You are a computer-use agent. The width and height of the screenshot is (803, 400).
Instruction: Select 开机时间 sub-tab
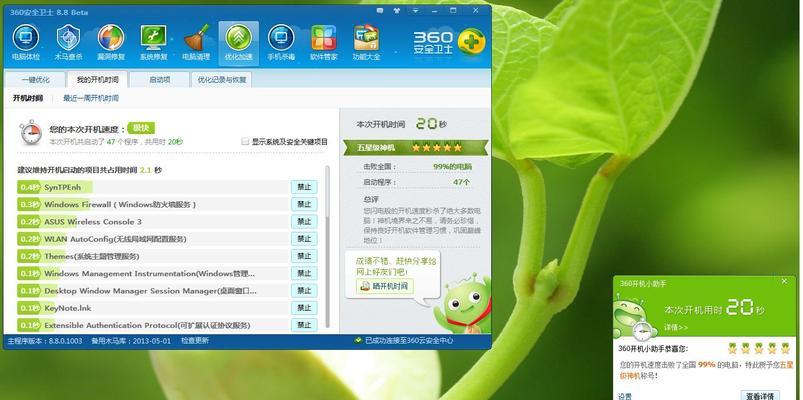(x=28, y=98)
